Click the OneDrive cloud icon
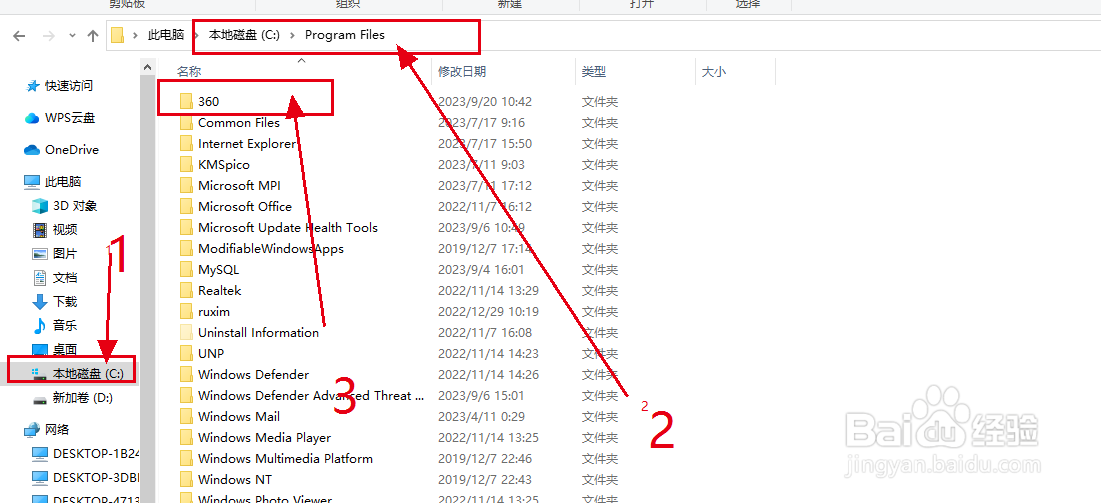Screen dimensions: 1101x503 [32, 150]
